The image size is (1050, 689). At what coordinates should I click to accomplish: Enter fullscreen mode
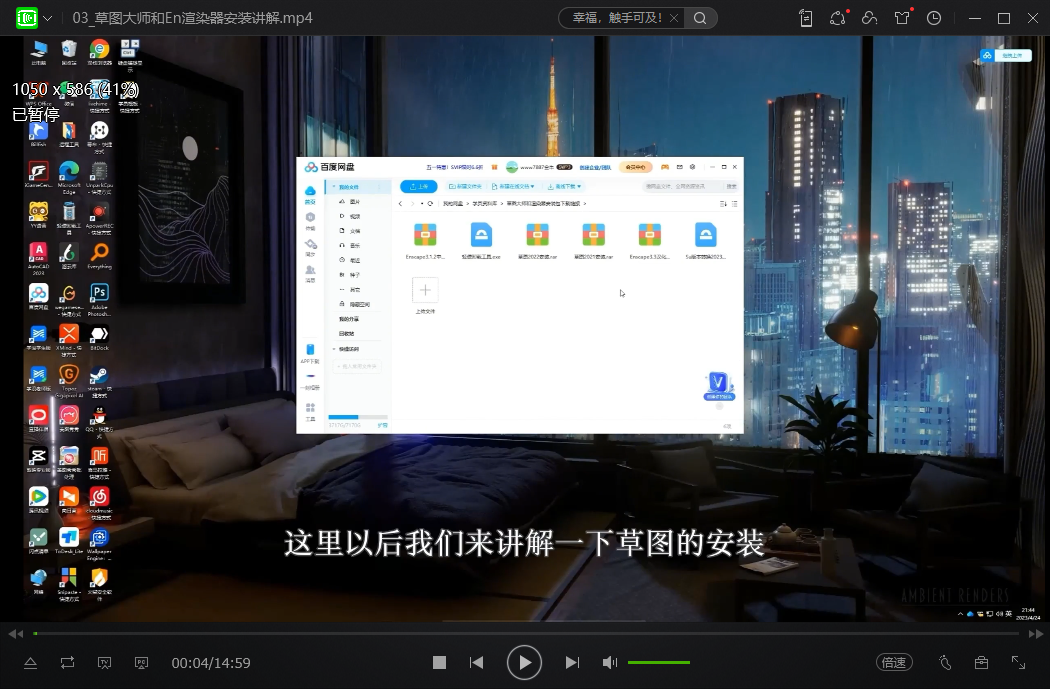(1019, 662)
